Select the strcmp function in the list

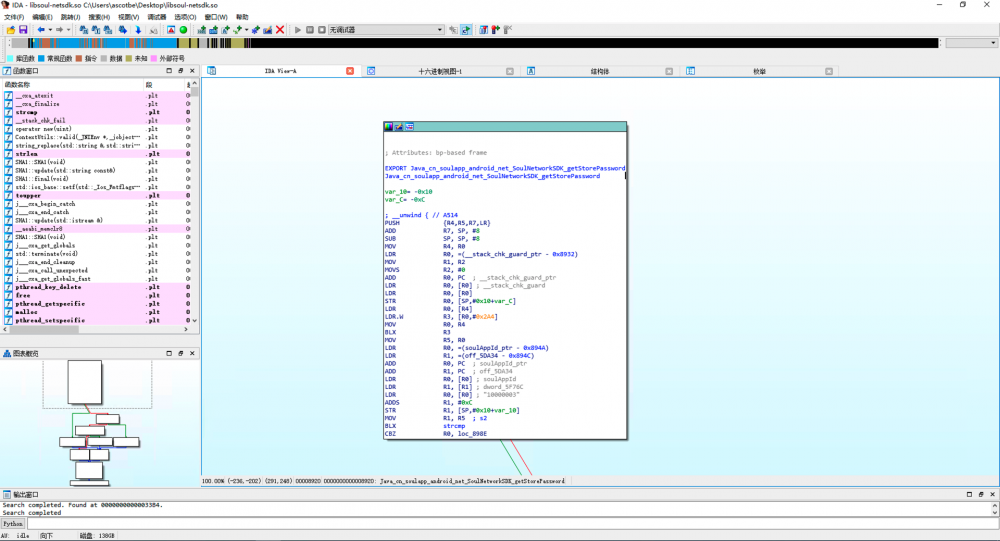[27, 113]
